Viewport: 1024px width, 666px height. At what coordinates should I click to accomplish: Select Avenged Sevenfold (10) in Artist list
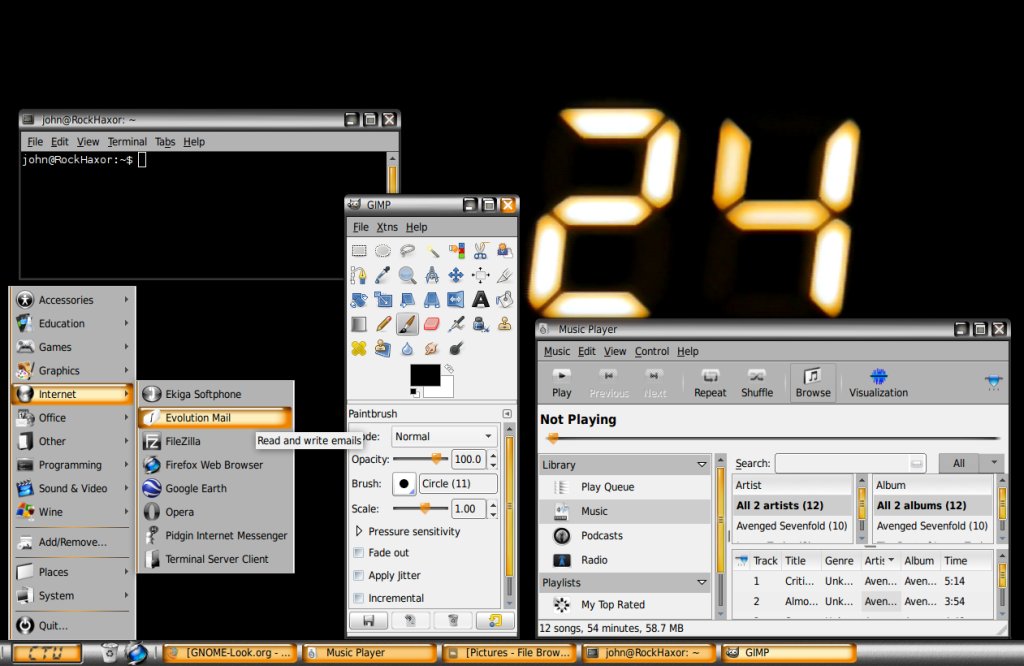(792, 526)
